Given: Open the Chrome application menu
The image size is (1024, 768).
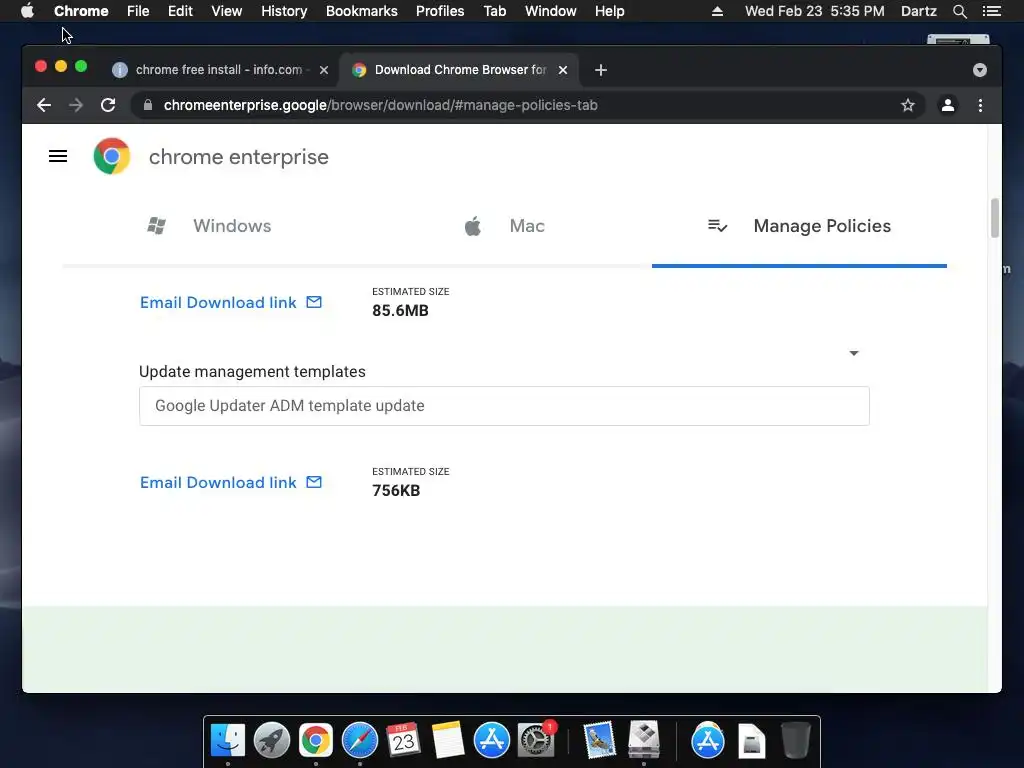Looking at the screenshot, I should tap(81, 11).
